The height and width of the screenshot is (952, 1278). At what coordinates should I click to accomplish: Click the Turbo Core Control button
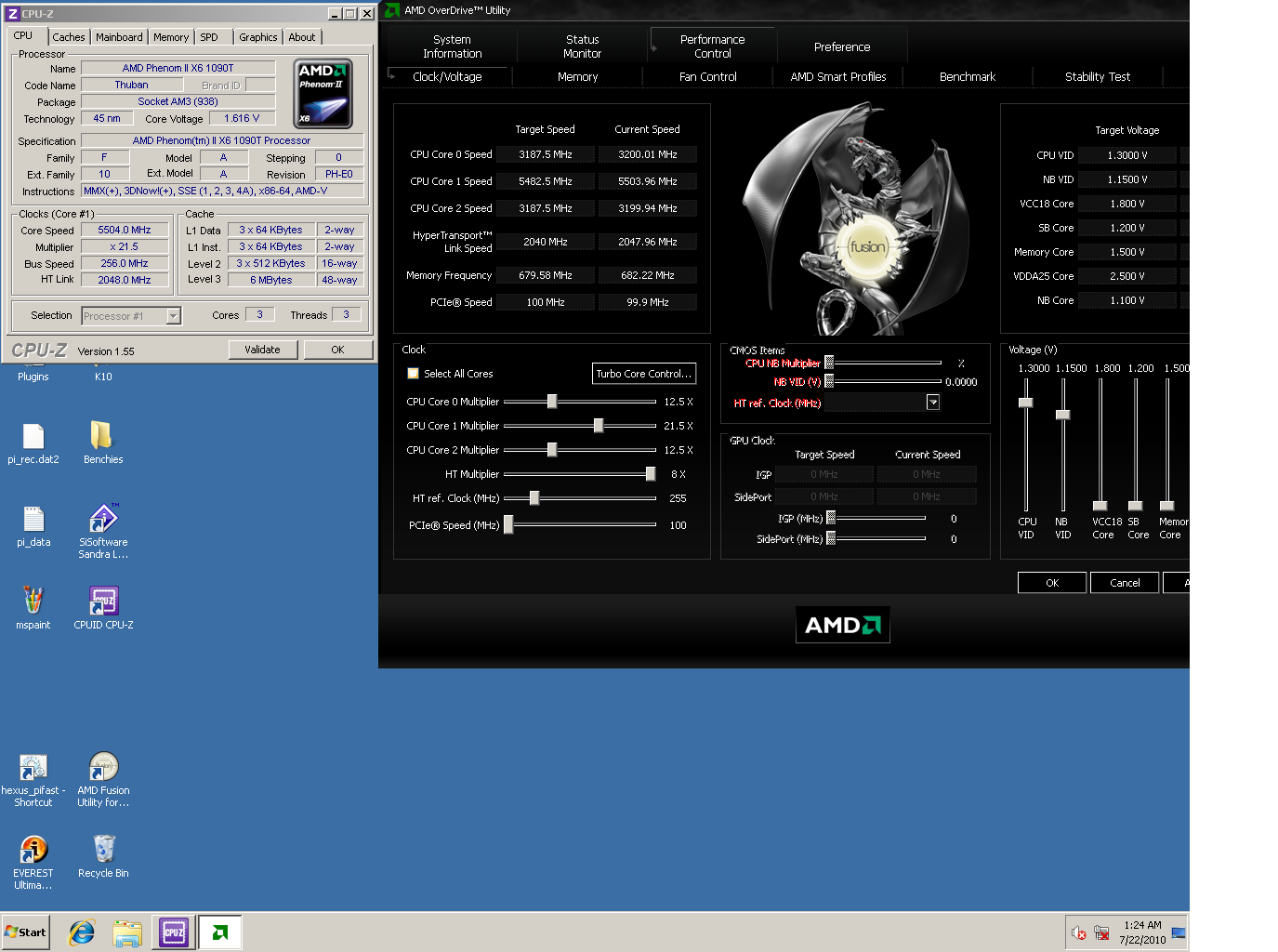tap(644, 374)
